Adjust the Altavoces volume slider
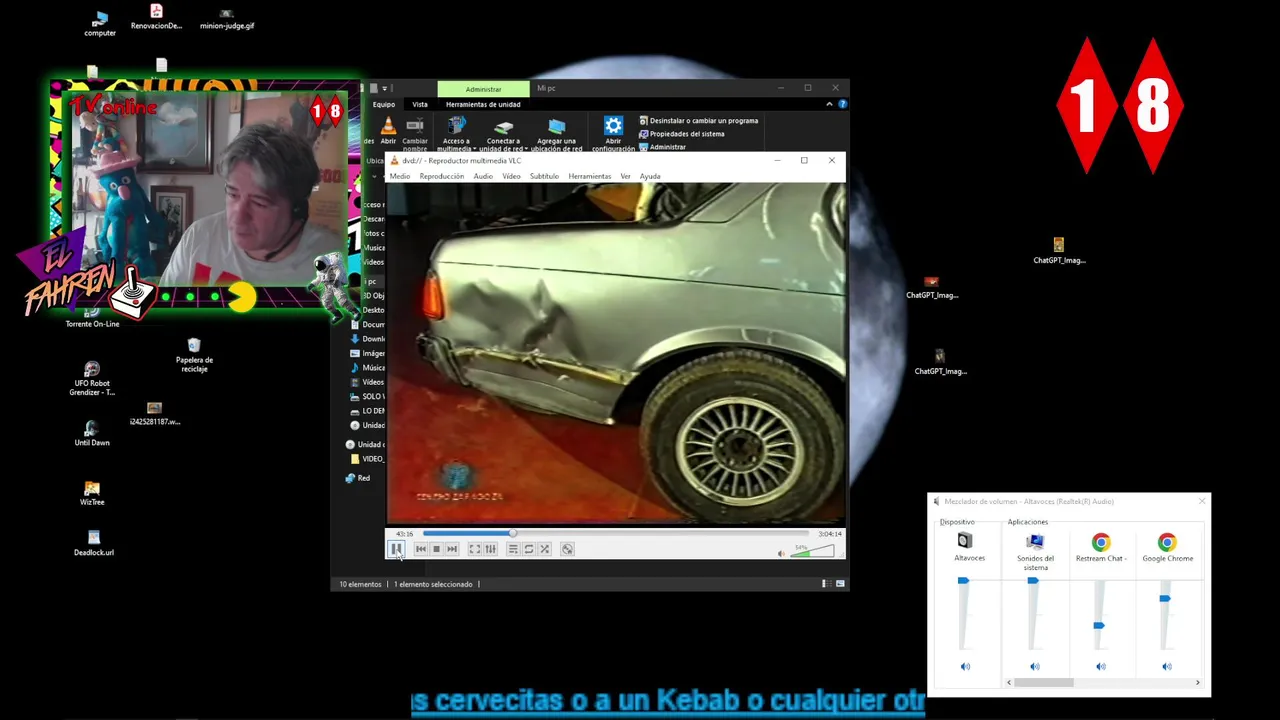This screenshot has height=720, width=1280. 963,580
